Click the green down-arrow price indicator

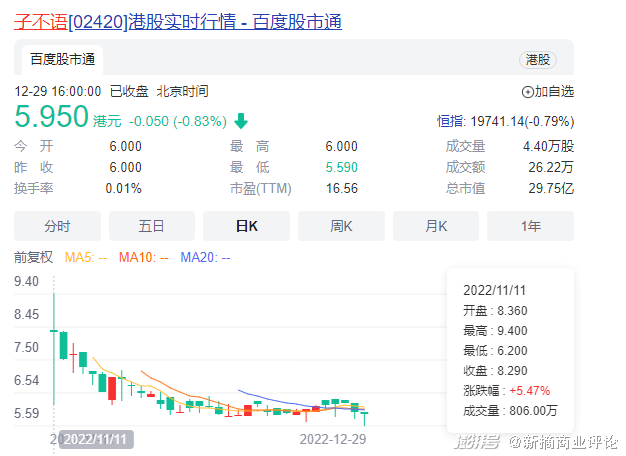tap(241, 121)
